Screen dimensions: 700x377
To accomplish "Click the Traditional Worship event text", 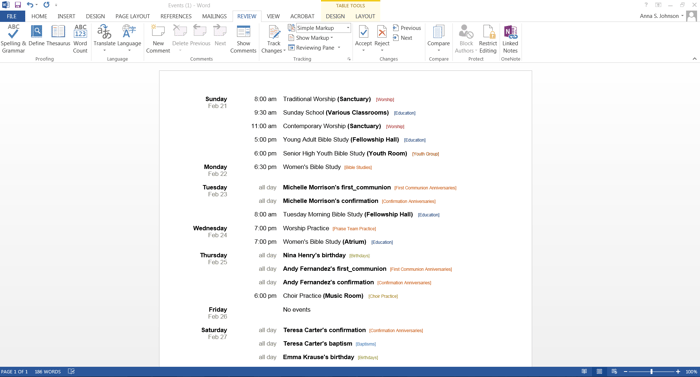I will pyautogui.click(x=327, y=99).
